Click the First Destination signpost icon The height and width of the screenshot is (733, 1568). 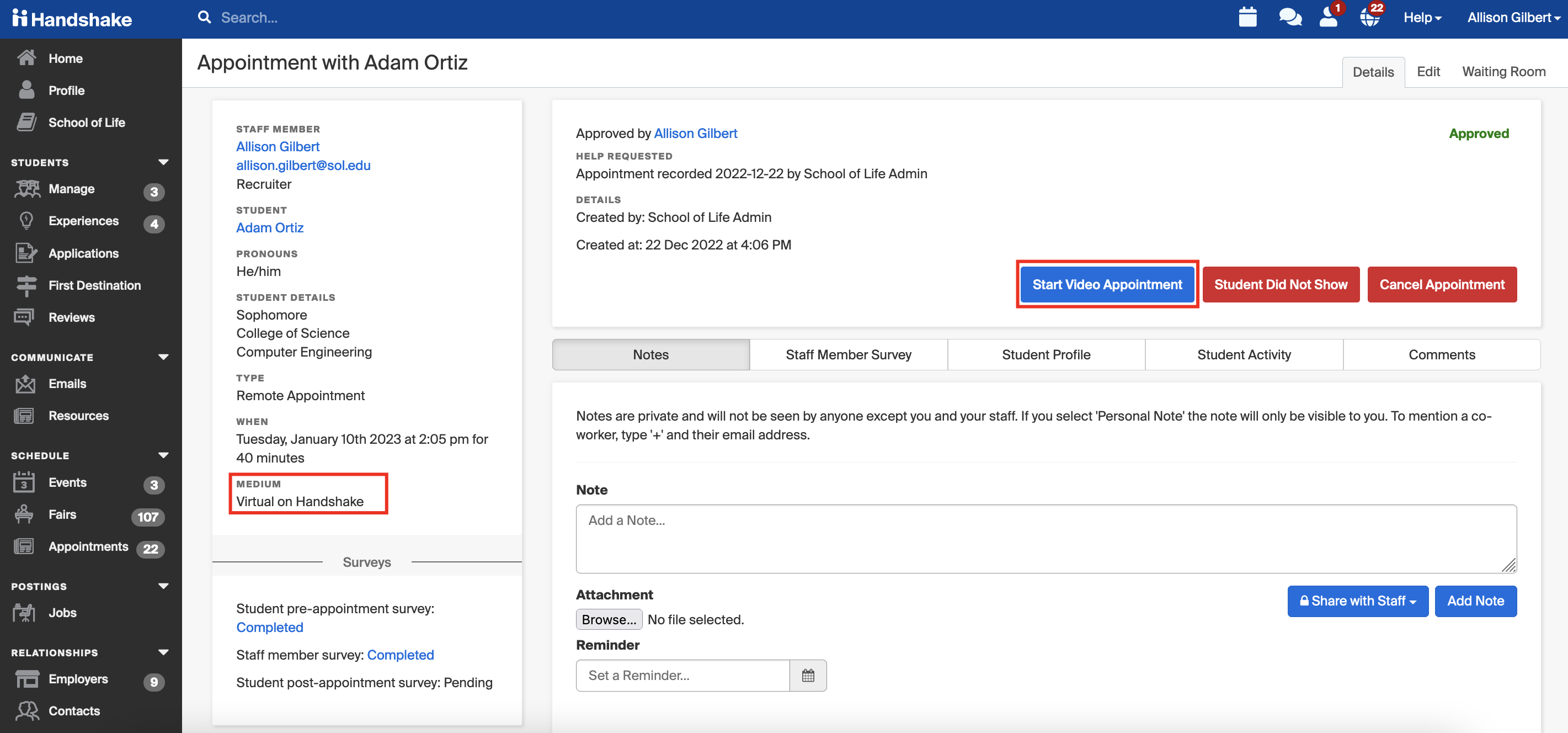tap(26, 285)
